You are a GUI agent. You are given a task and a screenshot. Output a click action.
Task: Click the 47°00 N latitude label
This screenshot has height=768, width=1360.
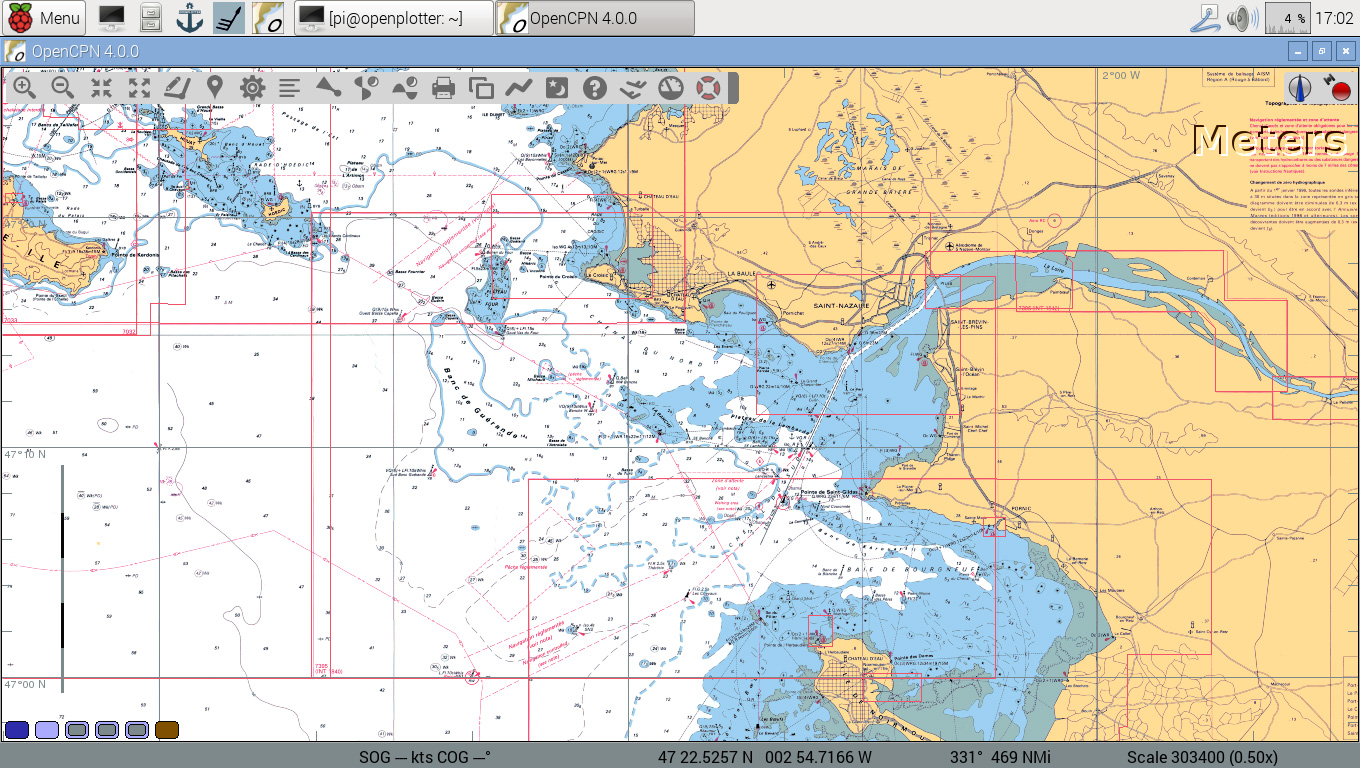point(26,685)
